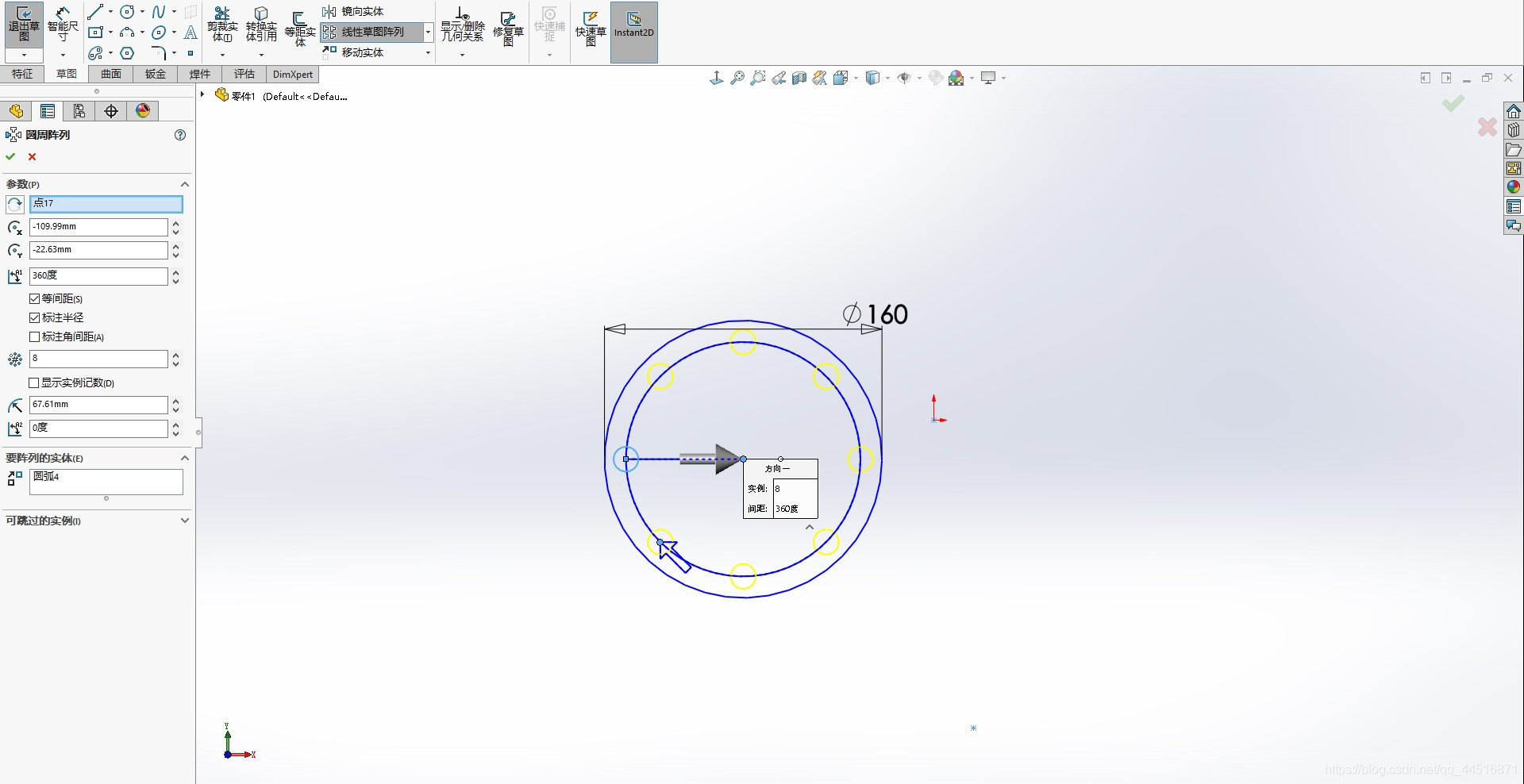The width and height of the screenshot is (1524, 784).
Task: Click the Section View icon
Action: pyautogui.click(x=799, y=78)
